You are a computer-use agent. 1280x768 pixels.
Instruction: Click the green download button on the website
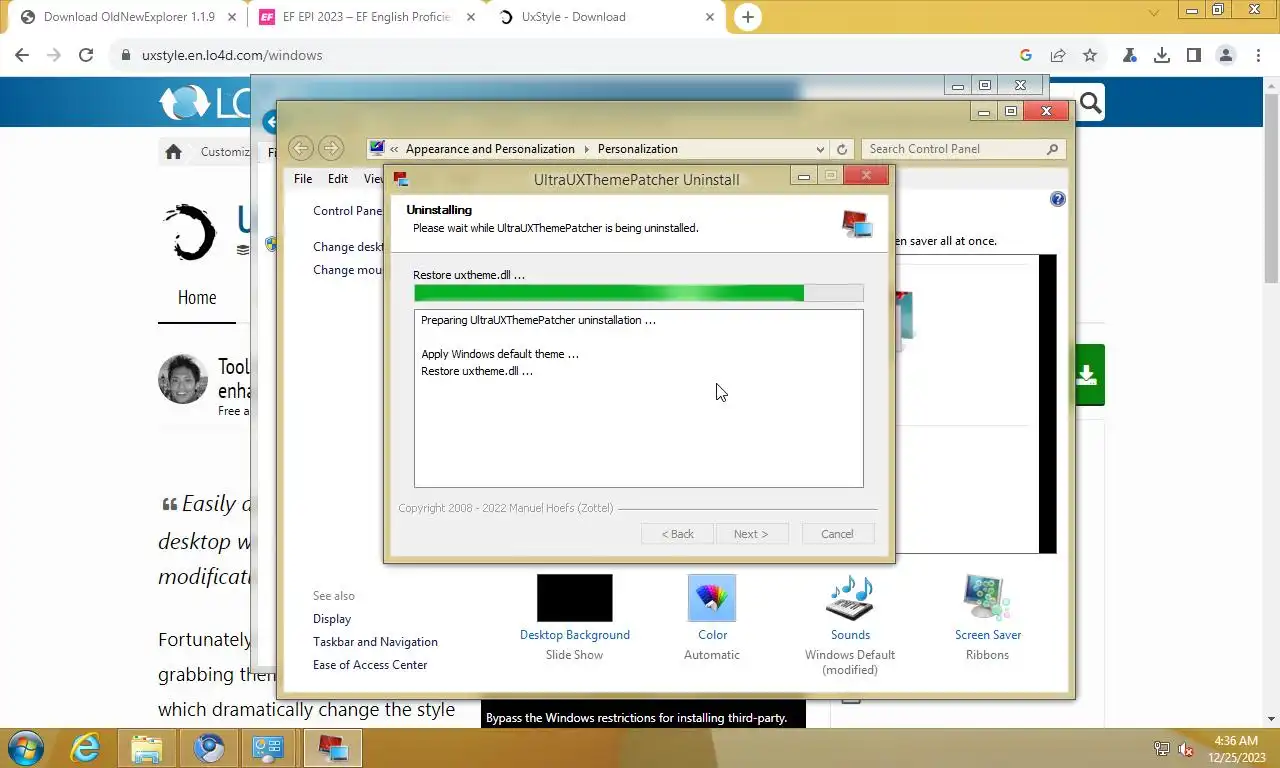1089,375
